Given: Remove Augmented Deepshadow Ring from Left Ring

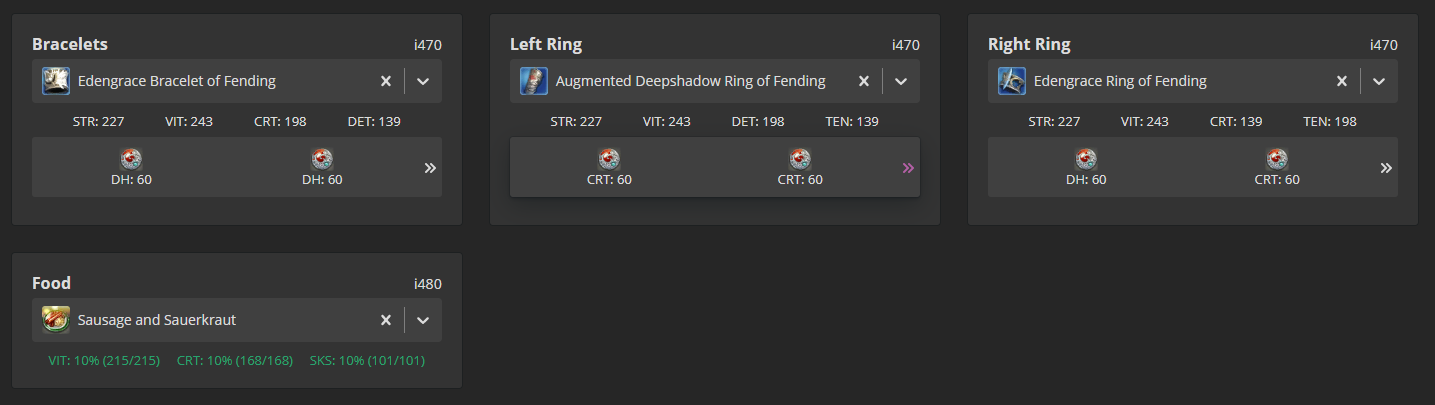Looking at the screenshot, I should 864,81.
